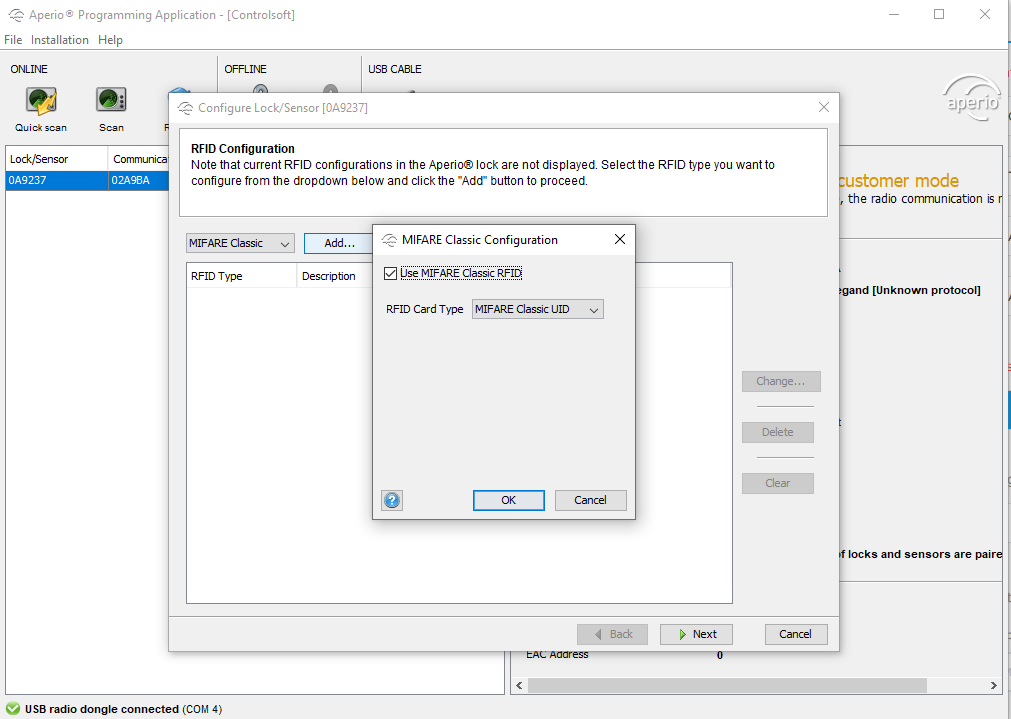Minimize the Aperio application window

(894, 14)
